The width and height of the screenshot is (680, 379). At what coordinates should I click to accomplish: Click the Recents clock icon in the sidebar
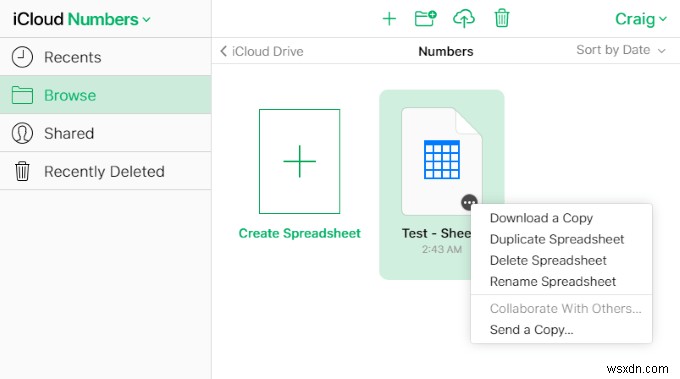(22, 57)
